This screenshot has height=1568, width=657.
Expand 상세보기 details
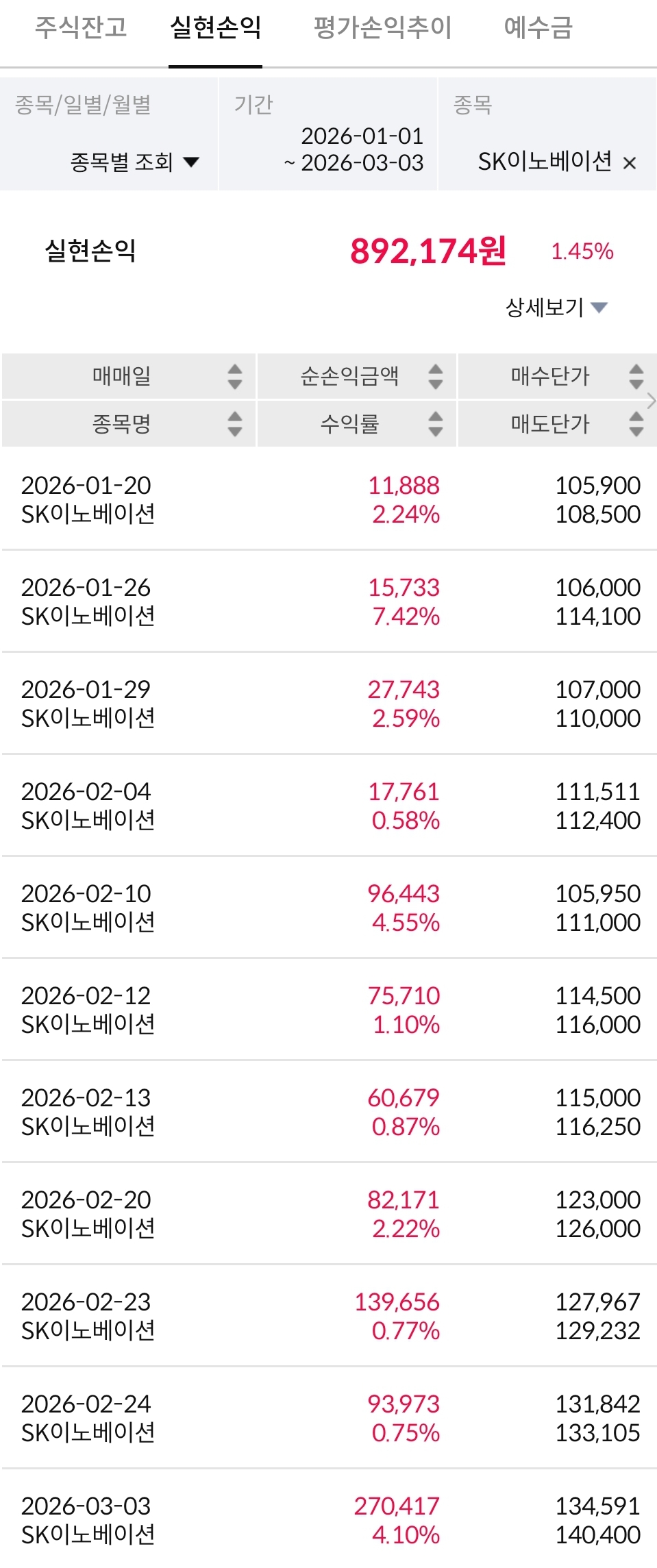556,308
